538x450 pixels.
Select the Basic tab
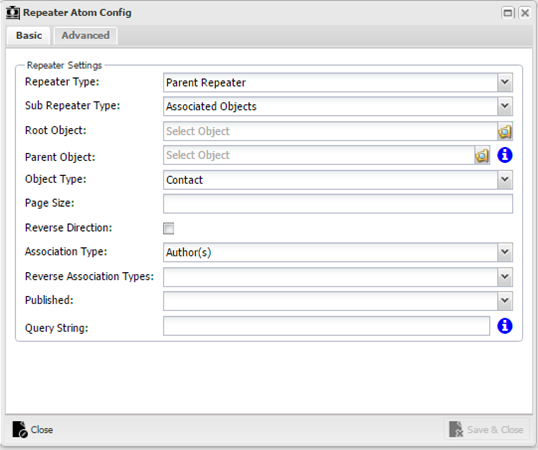(x=29, y=36)
